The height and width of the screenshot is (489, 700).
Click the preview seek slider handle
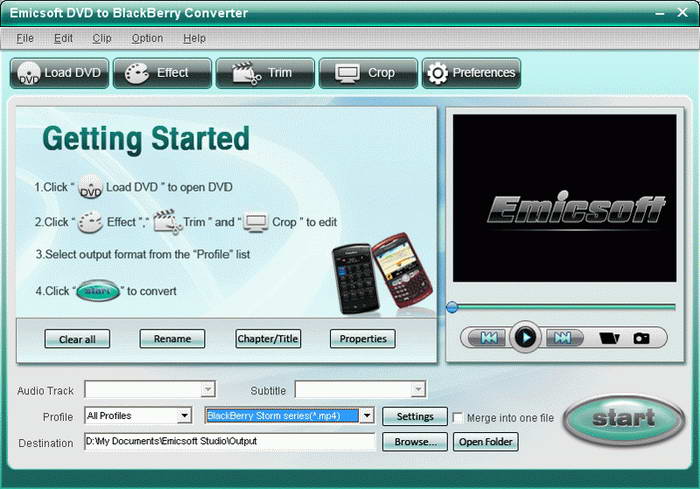tap(452, 307)
